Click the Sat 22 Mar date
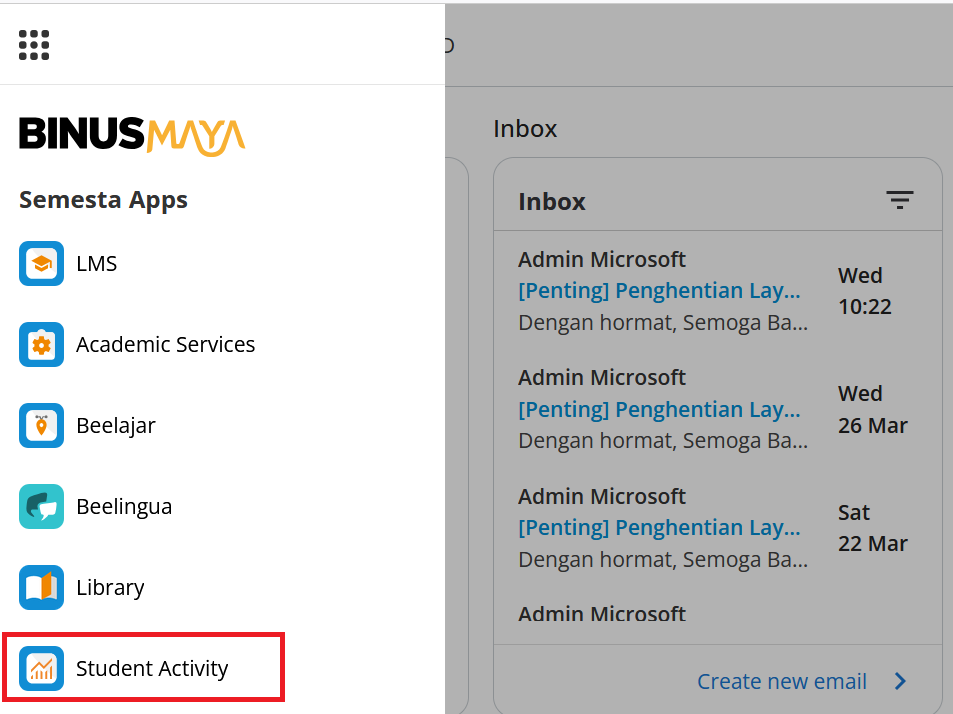Viewport: 953px width, 714px height. pyautogui.click(x=873, y=528)
